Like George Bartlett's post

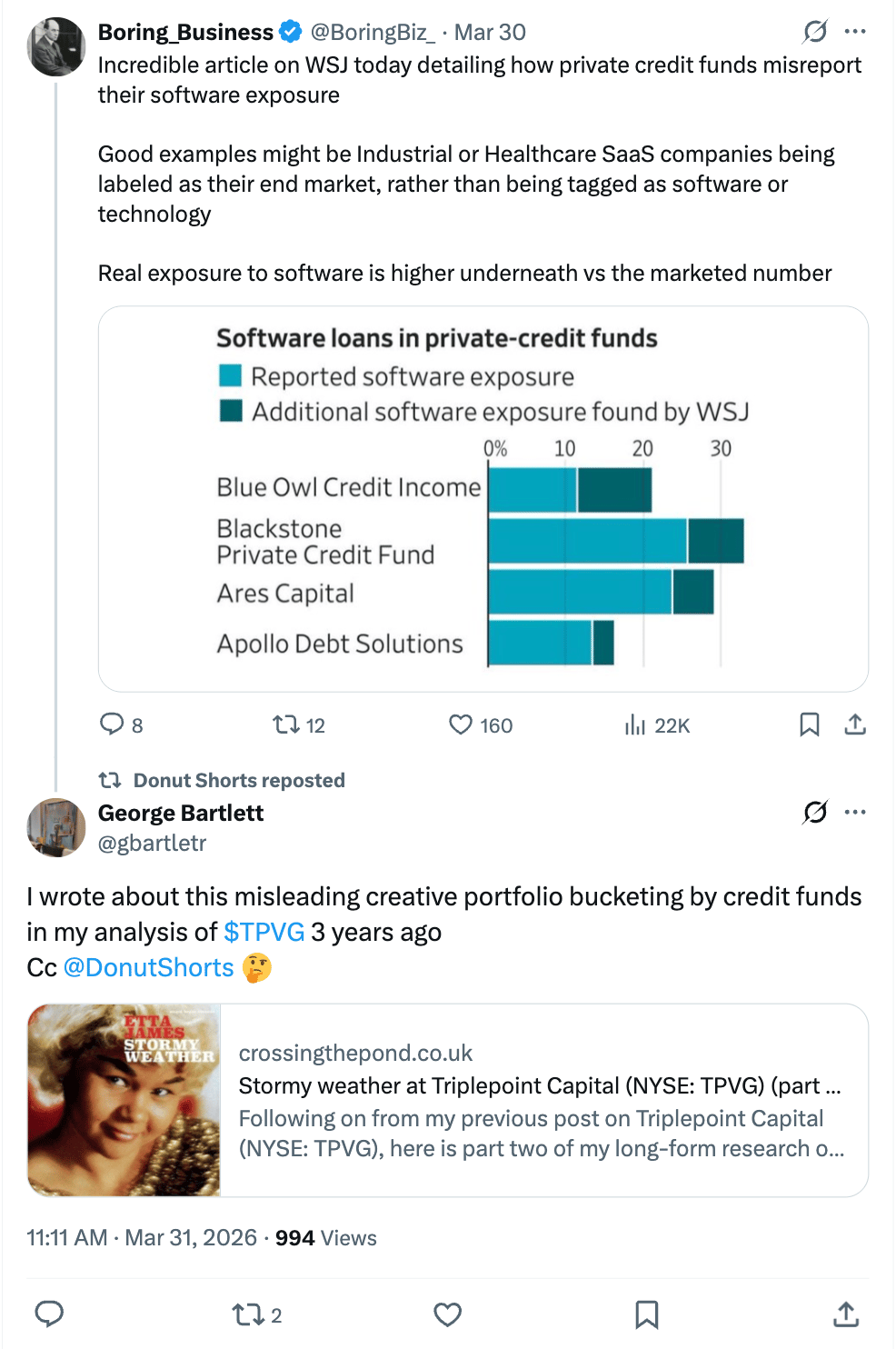pos(447,1314)
